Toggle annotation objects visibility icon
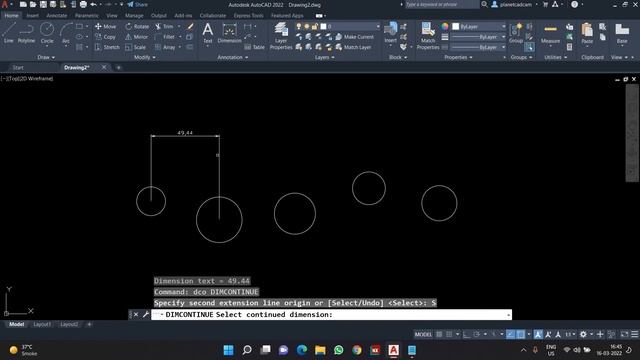This screenshot has width=640, height=360. [538, 334]
